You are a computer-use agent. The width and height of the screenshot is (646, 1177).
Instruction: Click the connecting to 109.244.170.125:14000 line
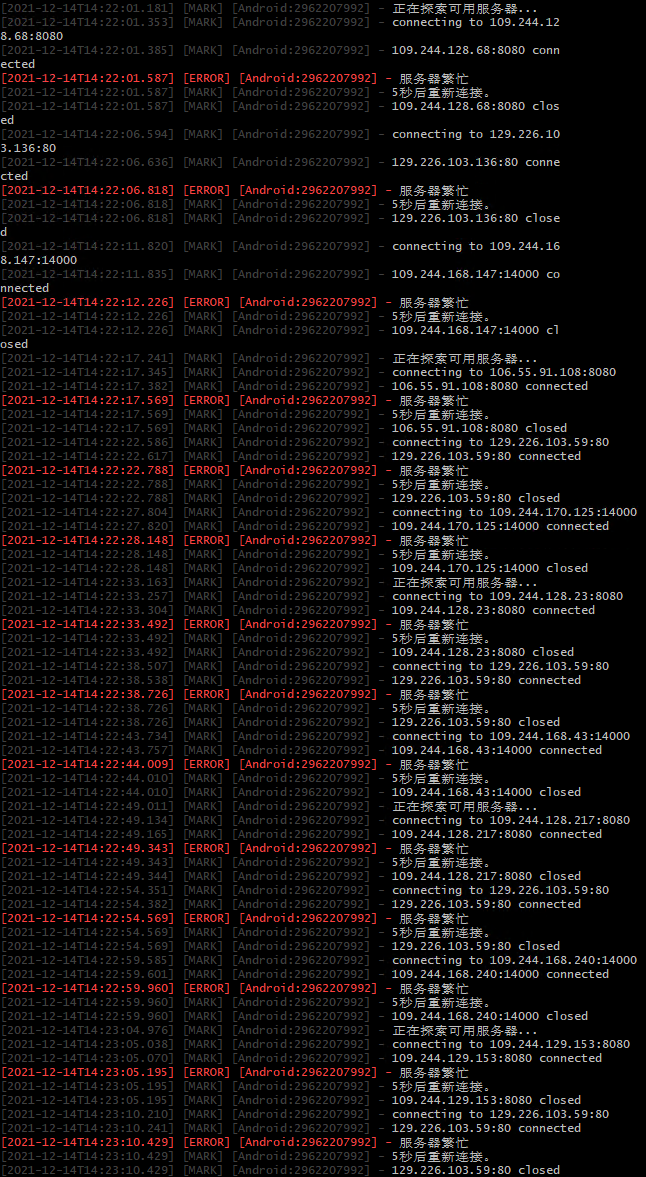(319, 513)
